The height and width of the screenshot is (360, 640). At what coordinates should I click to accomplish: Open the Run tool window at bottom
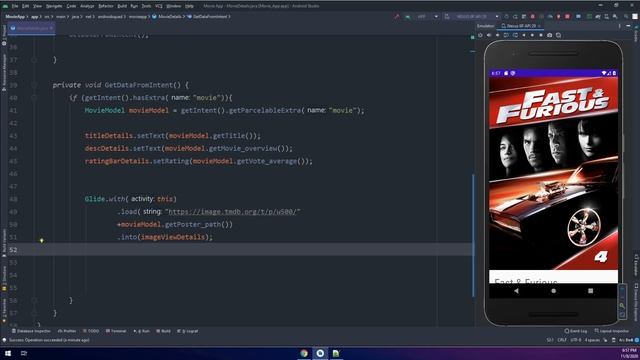[142, 331]
